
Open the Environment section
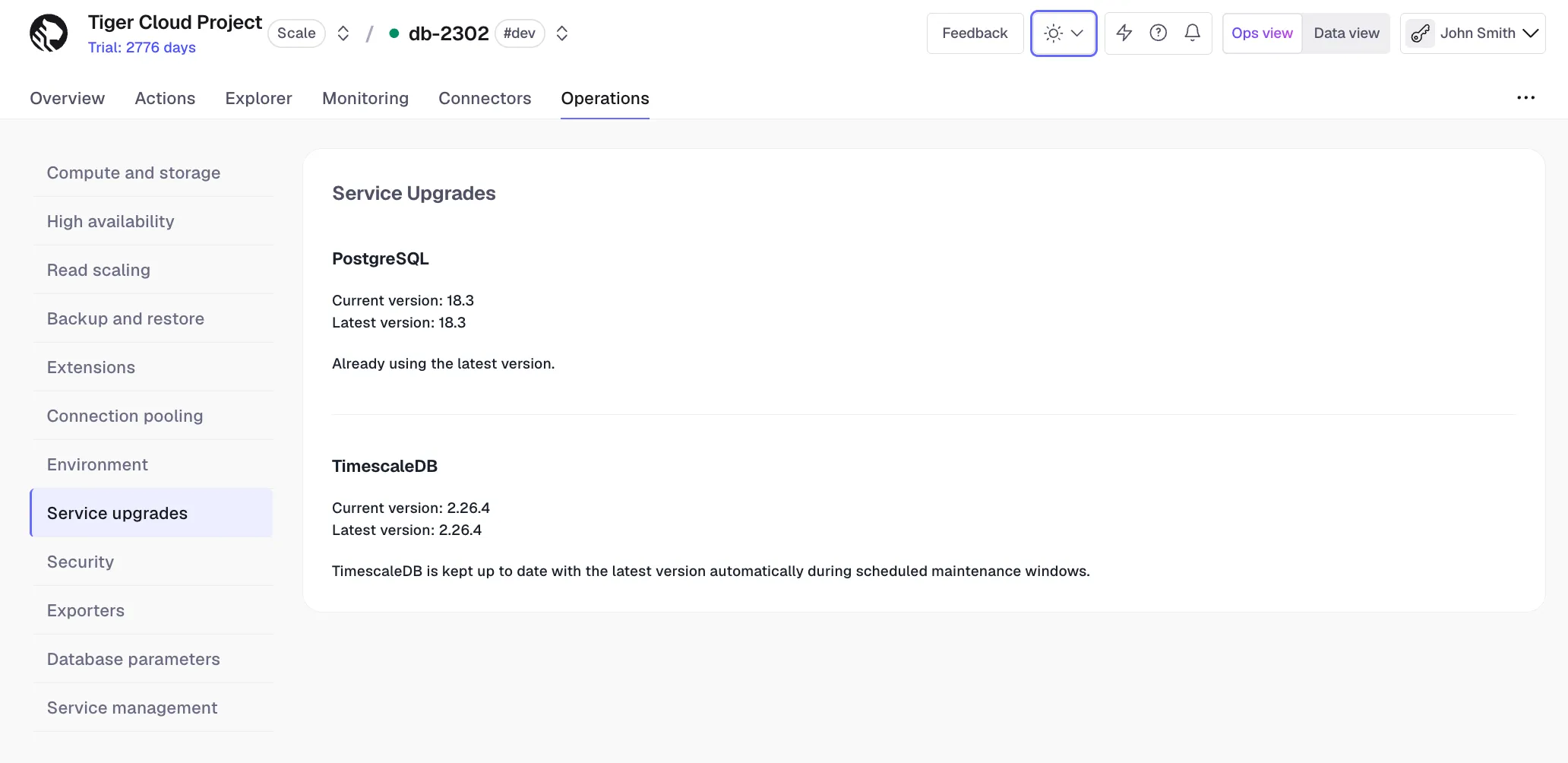click(153, 464)
